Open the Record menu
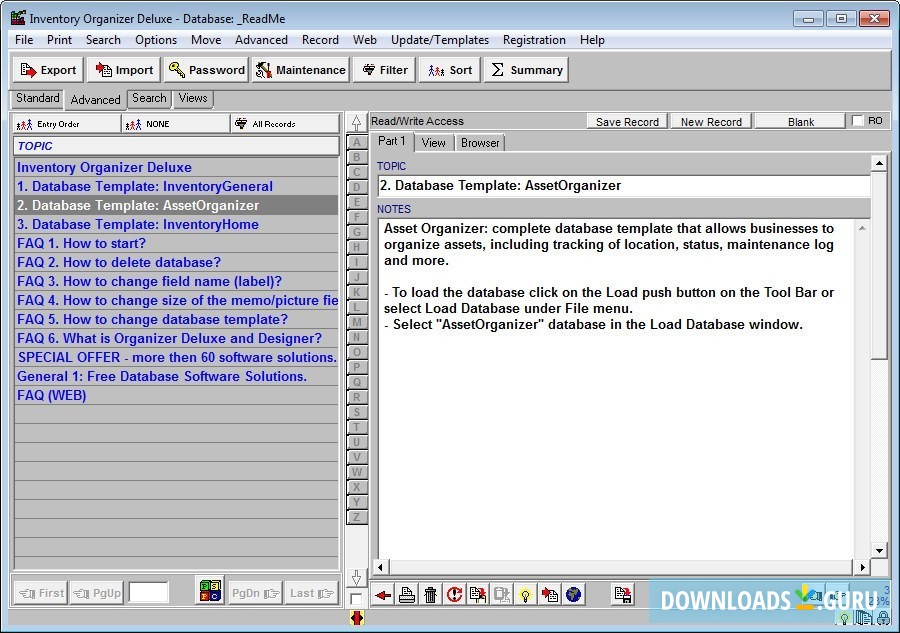900x633 pixels. coord(320,40)
